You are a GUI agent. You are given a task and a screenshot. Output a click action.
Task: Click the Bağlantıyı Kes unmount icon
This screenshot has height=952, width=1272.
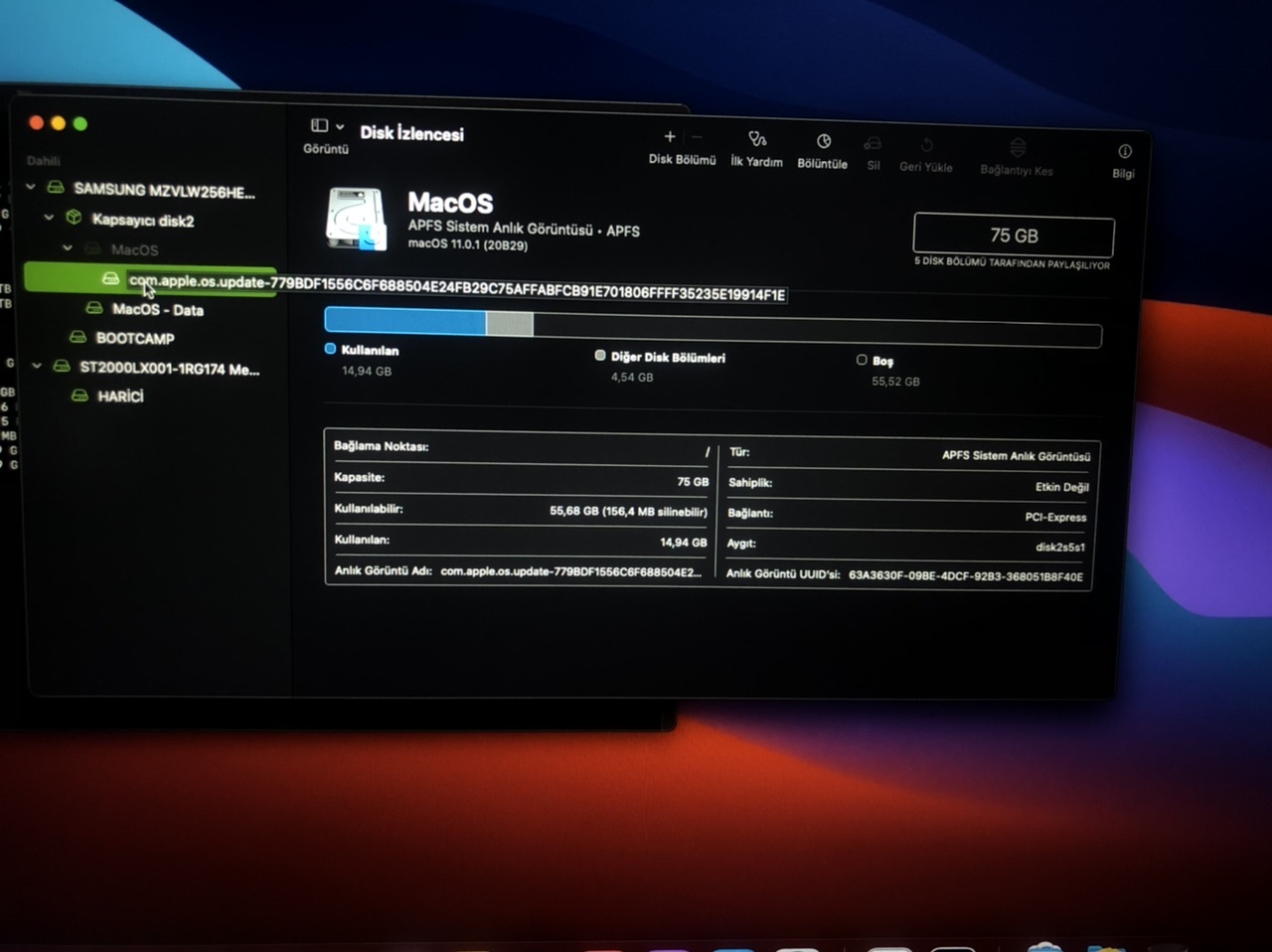[x=1017, y=148]
